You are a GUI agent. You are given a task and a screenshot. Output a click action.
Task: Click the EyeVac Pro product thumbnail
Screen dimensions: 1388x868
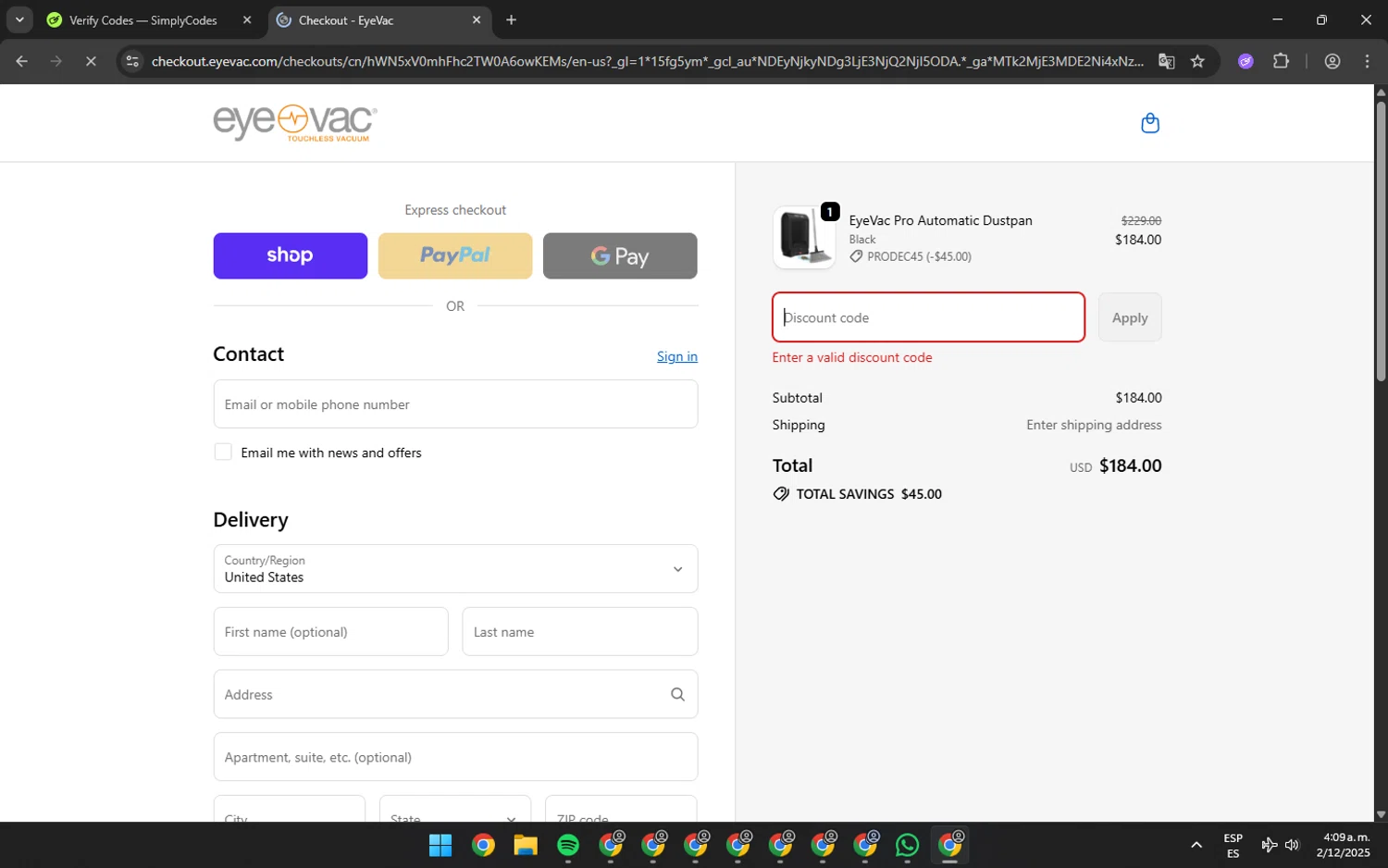tap(803, 238)
